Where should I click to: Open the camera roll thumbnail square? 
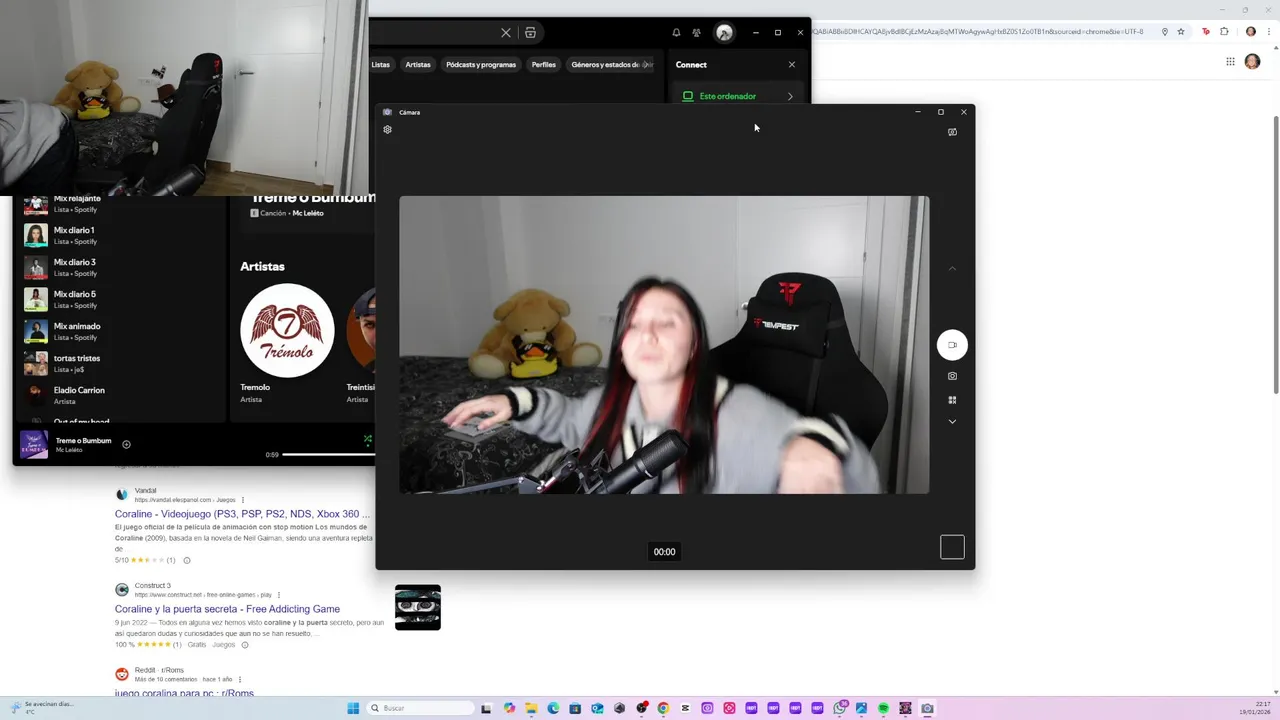(x=952, y=547)
